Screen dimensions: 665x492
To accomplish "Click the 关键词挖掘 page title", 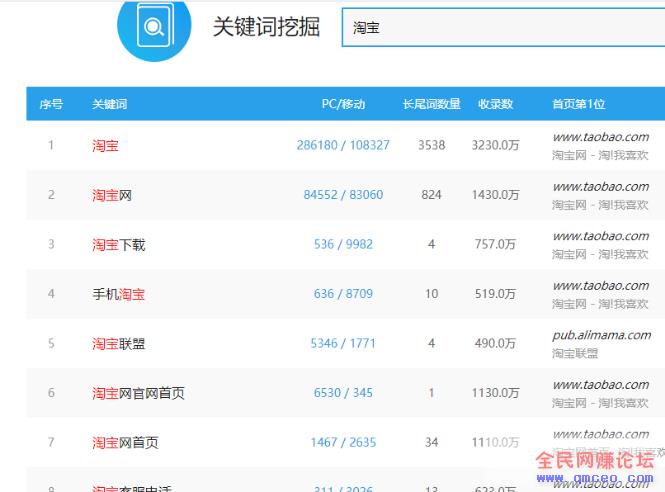I will 266,27.
